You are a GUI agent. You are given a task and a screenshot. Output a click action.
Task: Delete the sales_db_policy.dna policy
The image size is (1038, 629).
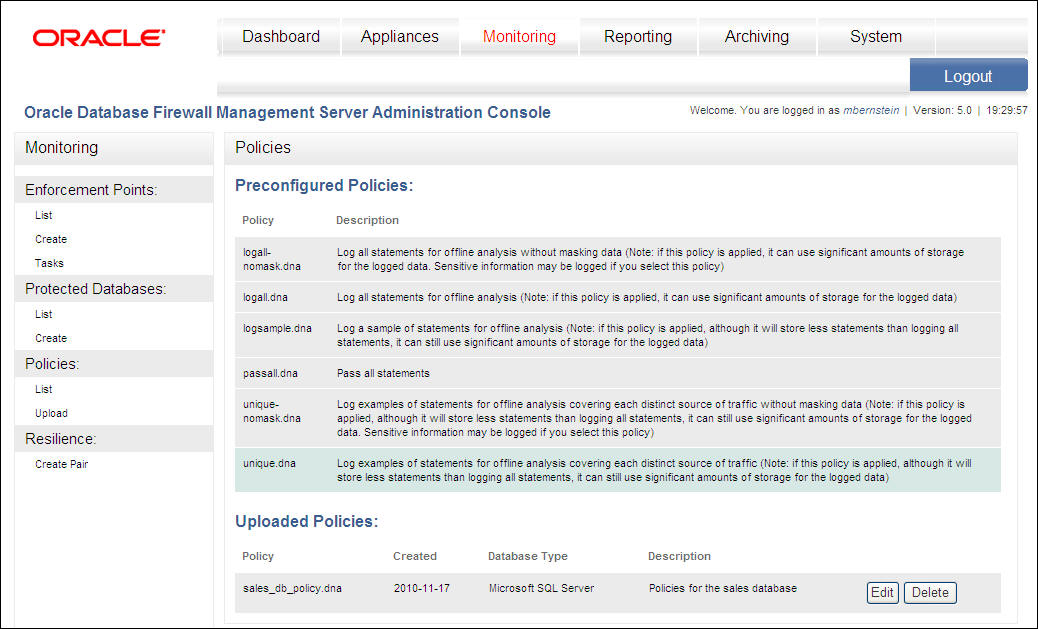point(930,593)
